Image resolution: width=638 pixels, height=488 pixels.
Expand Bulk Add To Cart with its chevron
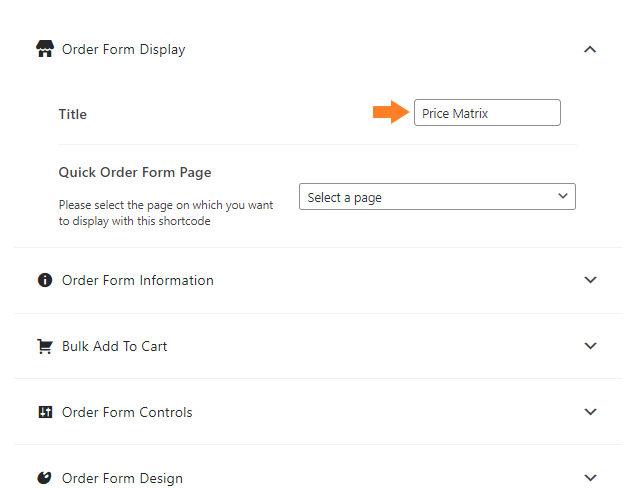click(590, 346)
